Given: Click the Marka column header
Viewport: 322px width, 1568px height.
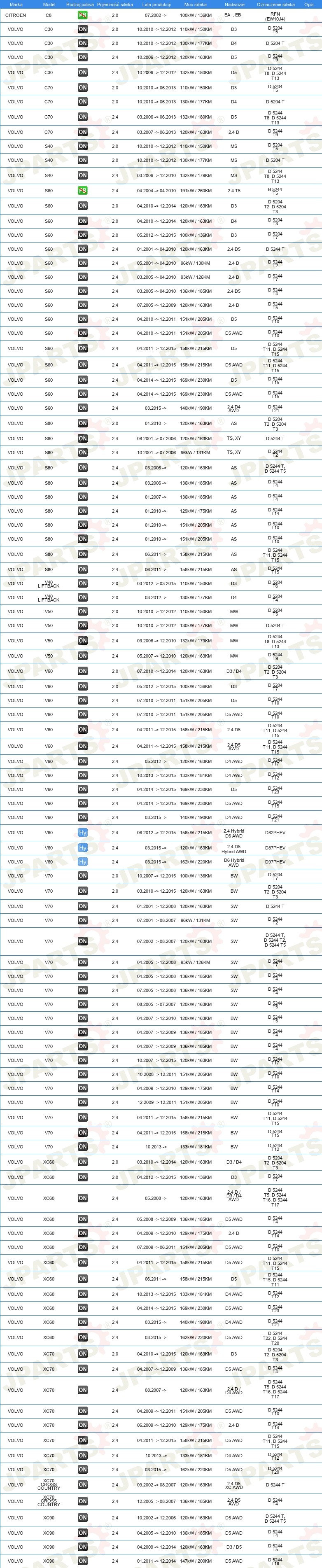Looking at the screenshot, I should [x=16, y=4].
